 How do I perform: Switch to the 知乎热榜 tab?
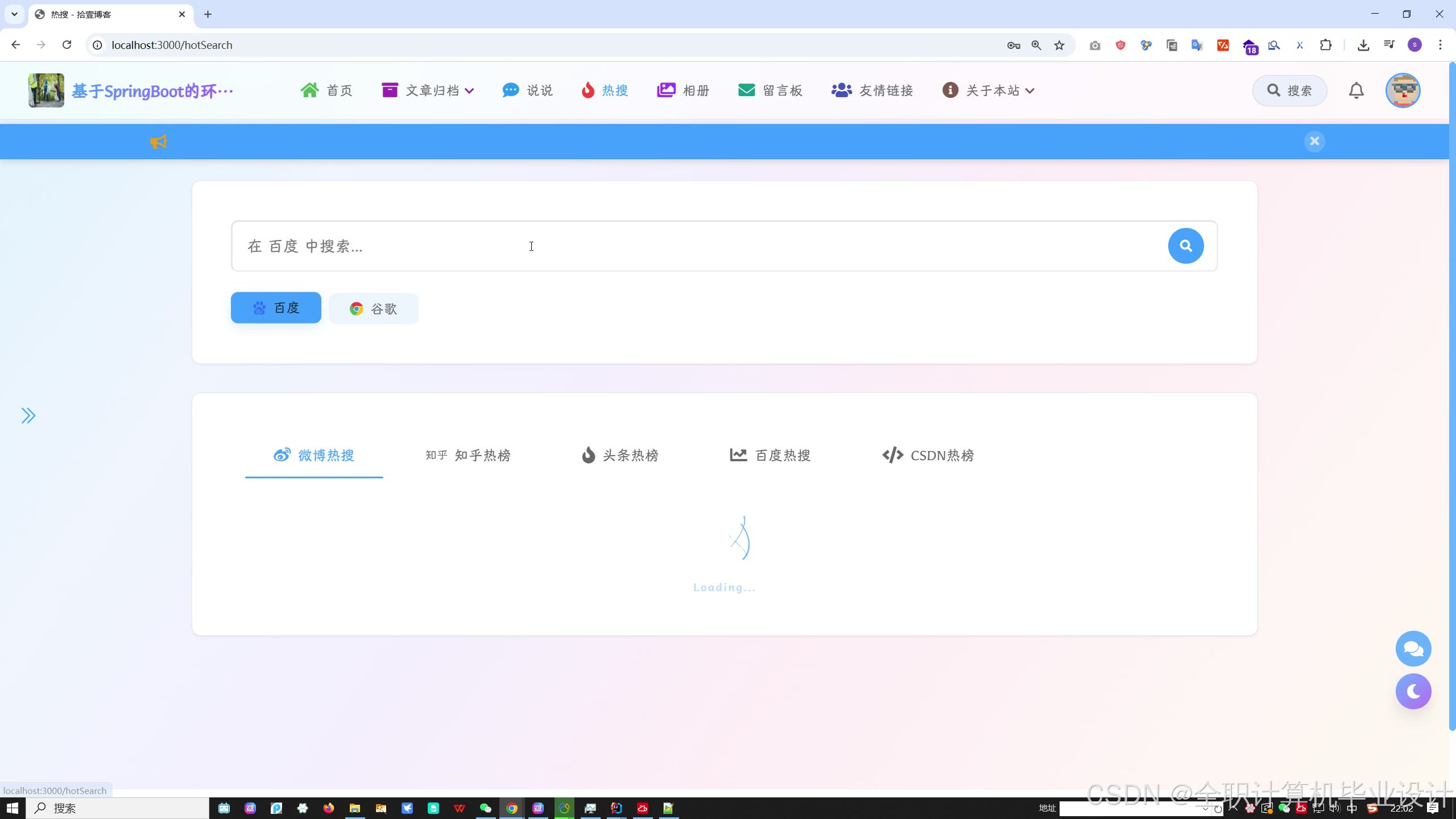468,455
